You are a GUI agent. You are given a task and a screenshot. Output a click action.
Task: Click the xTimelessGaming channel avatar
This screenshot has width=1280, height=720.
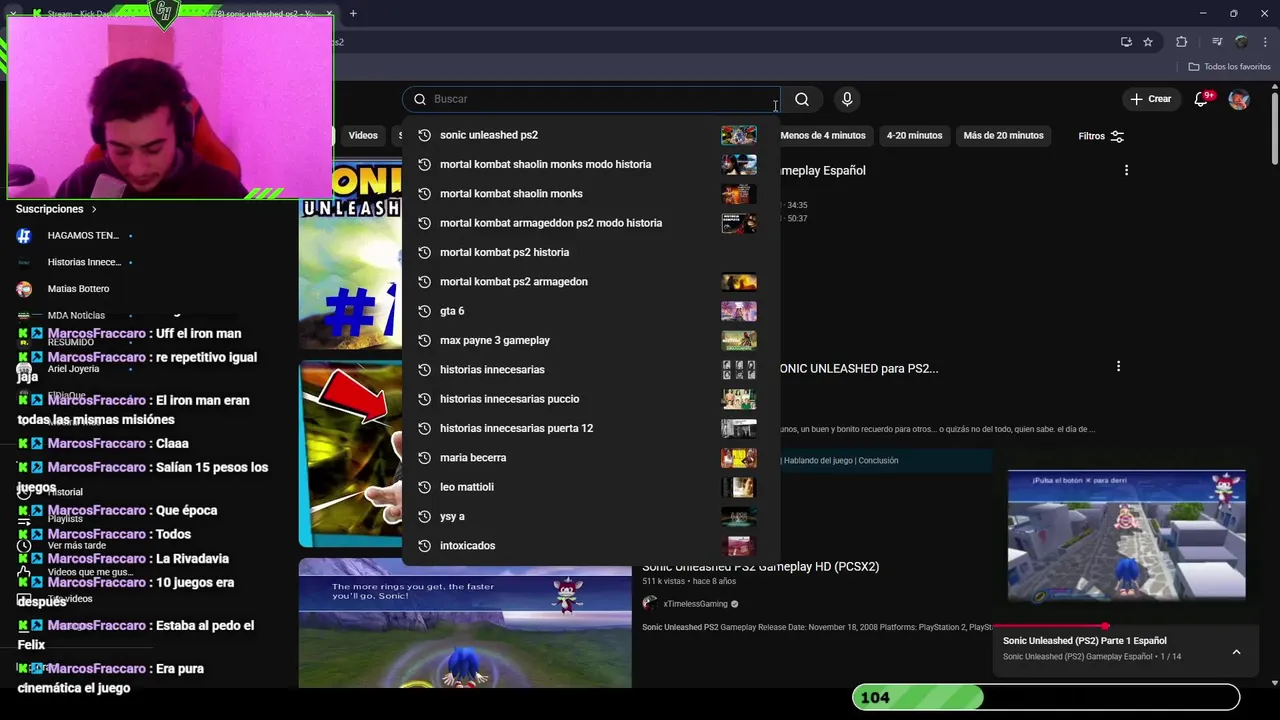click(650, 604)
